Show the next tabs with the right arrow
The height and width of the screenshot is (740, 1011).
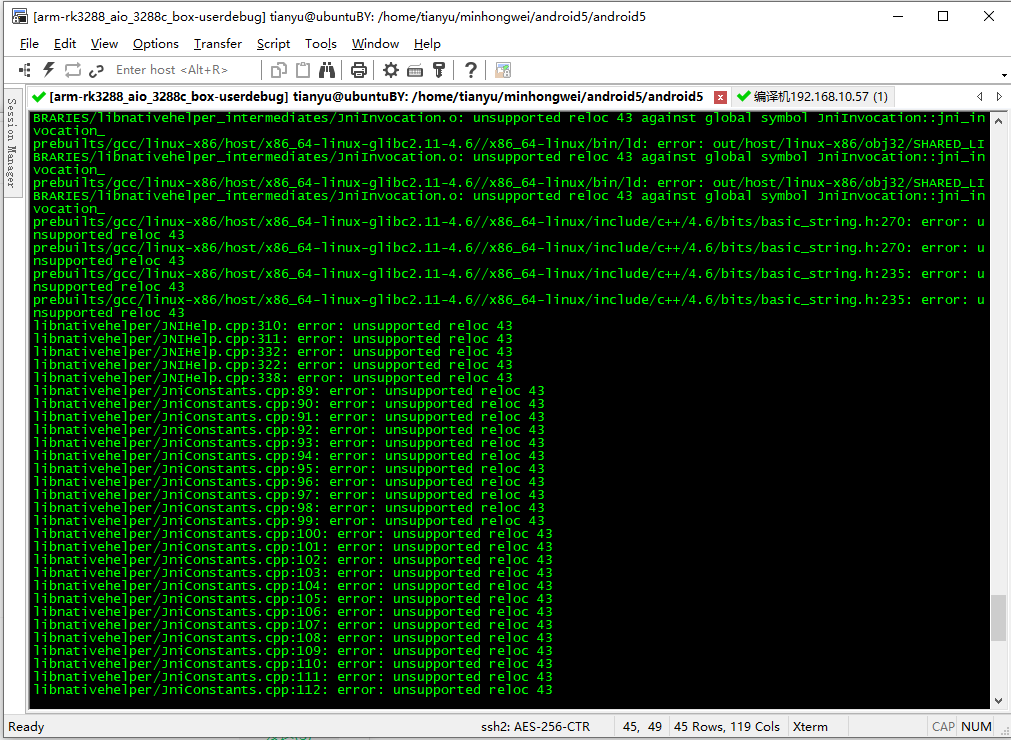click(x=999, y=97)
